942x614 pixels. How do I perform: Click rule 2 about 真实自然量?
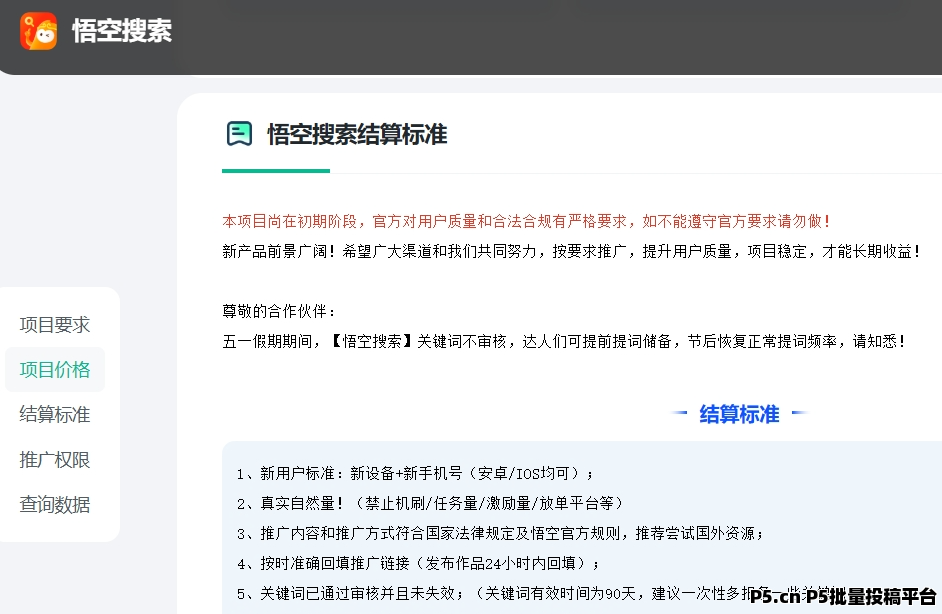coord(430,503)
